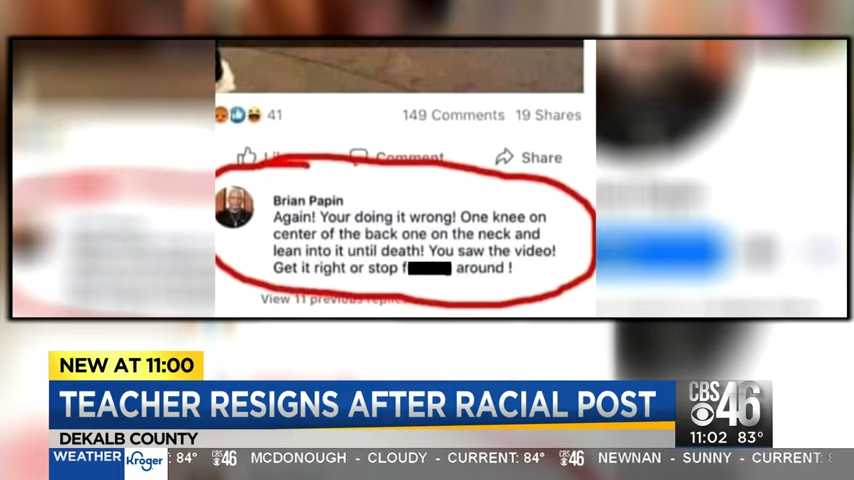This screenshot has width=854, height=480.
Task: Open the Brian Papin name link
Action: (308, 200)
